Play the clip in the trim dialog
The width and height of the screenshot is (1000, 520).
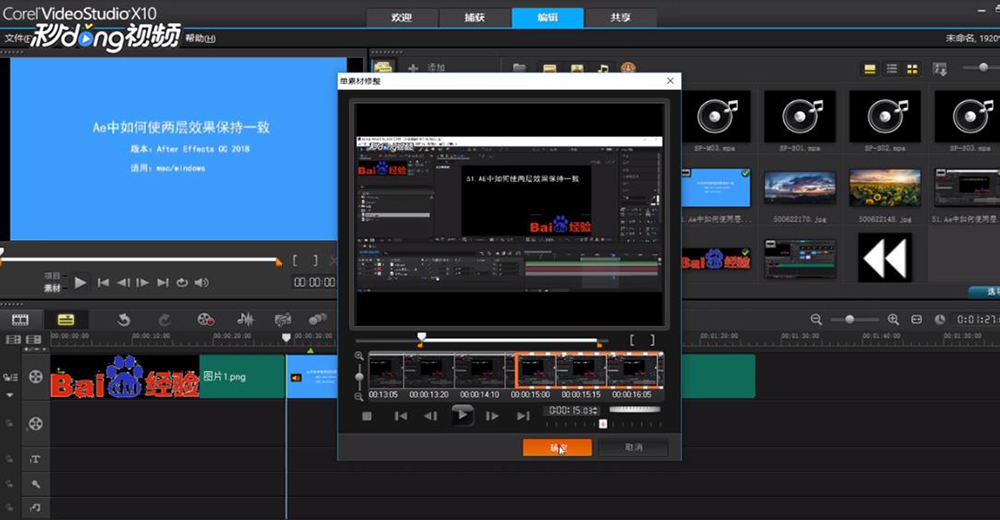click(462, 415)
